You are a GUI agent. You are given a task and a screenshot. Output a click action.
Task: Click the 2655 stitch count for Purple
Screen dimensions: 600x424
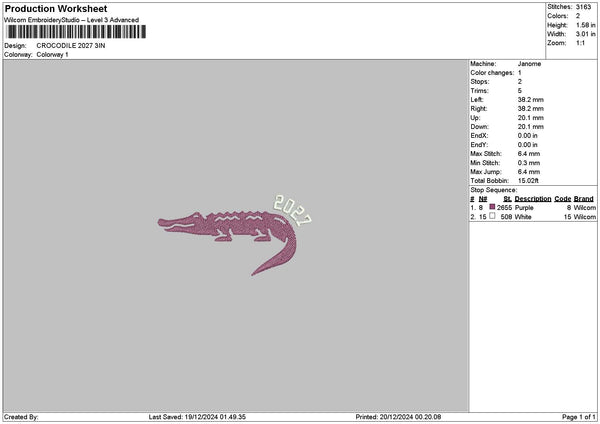[x=504, y=208]
